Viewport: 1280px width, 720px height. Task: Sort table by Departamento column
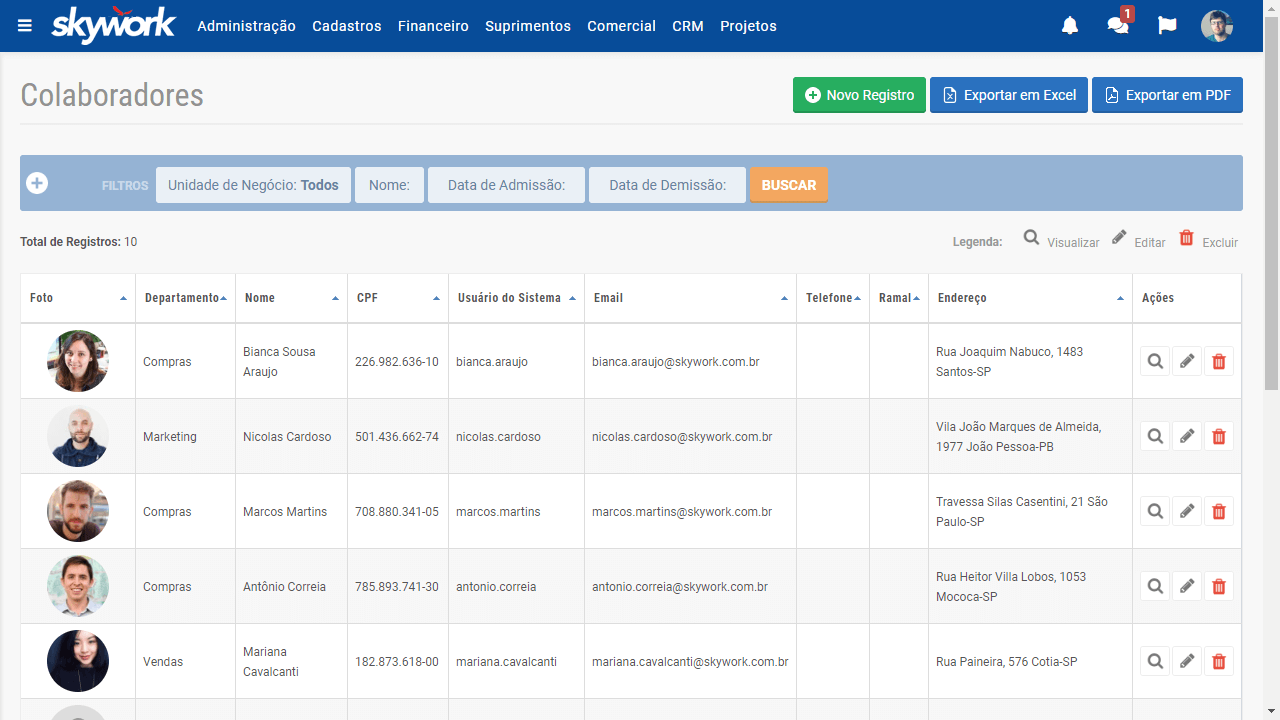[185, 298]
